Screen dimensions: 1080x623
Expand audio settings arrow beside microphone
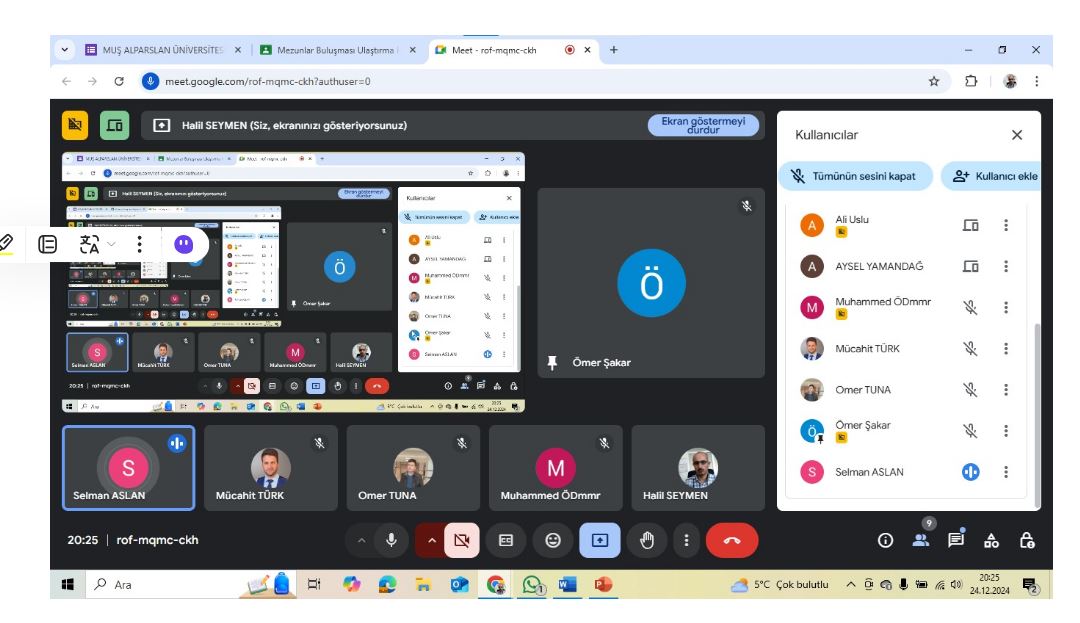click(x=362, y=540)
